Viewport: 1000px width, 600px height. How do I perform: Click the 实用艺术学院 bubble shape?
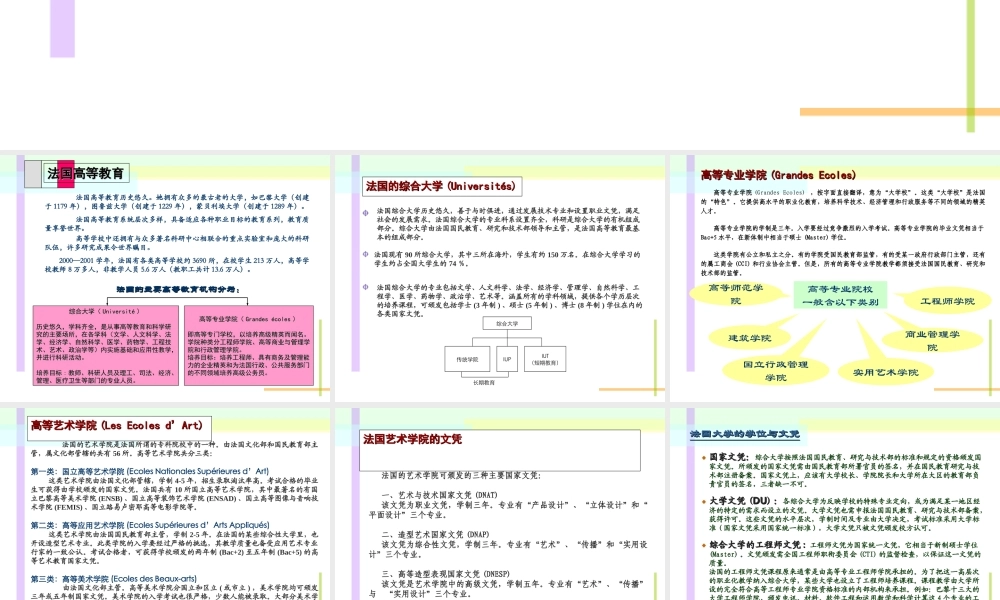click(x=886, y=373)
